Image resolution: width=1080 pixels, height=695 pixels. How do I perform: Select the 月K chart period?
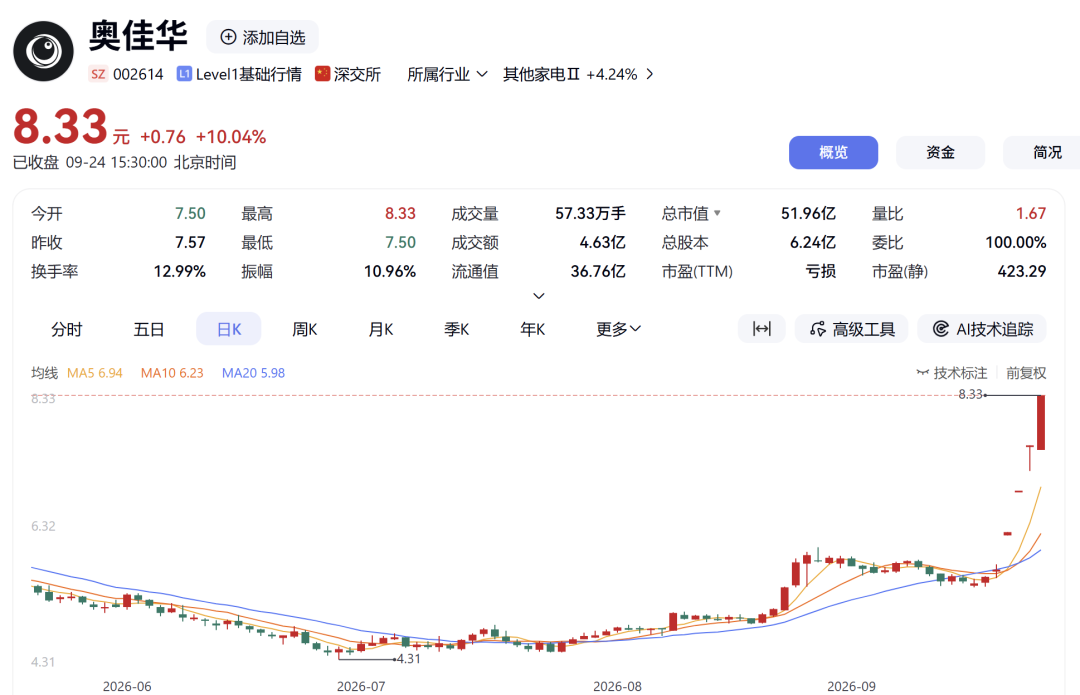[x=380, y=329]
